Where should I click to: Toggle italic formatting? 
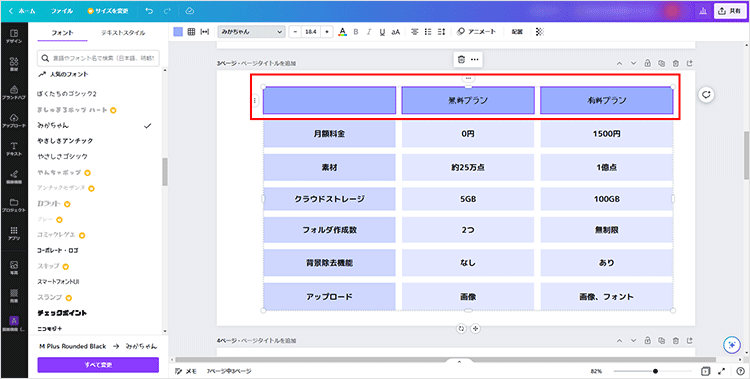(x=369, y=32)
